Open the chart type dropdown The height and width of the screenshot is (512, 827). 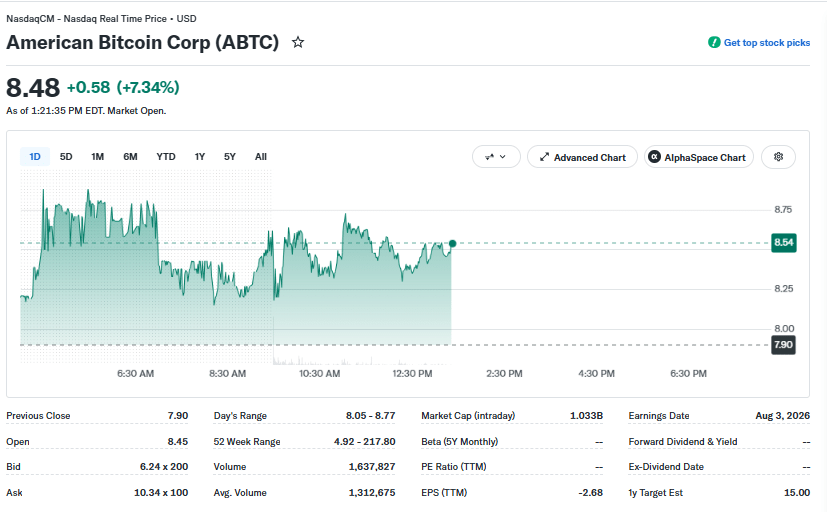(496, 157)
